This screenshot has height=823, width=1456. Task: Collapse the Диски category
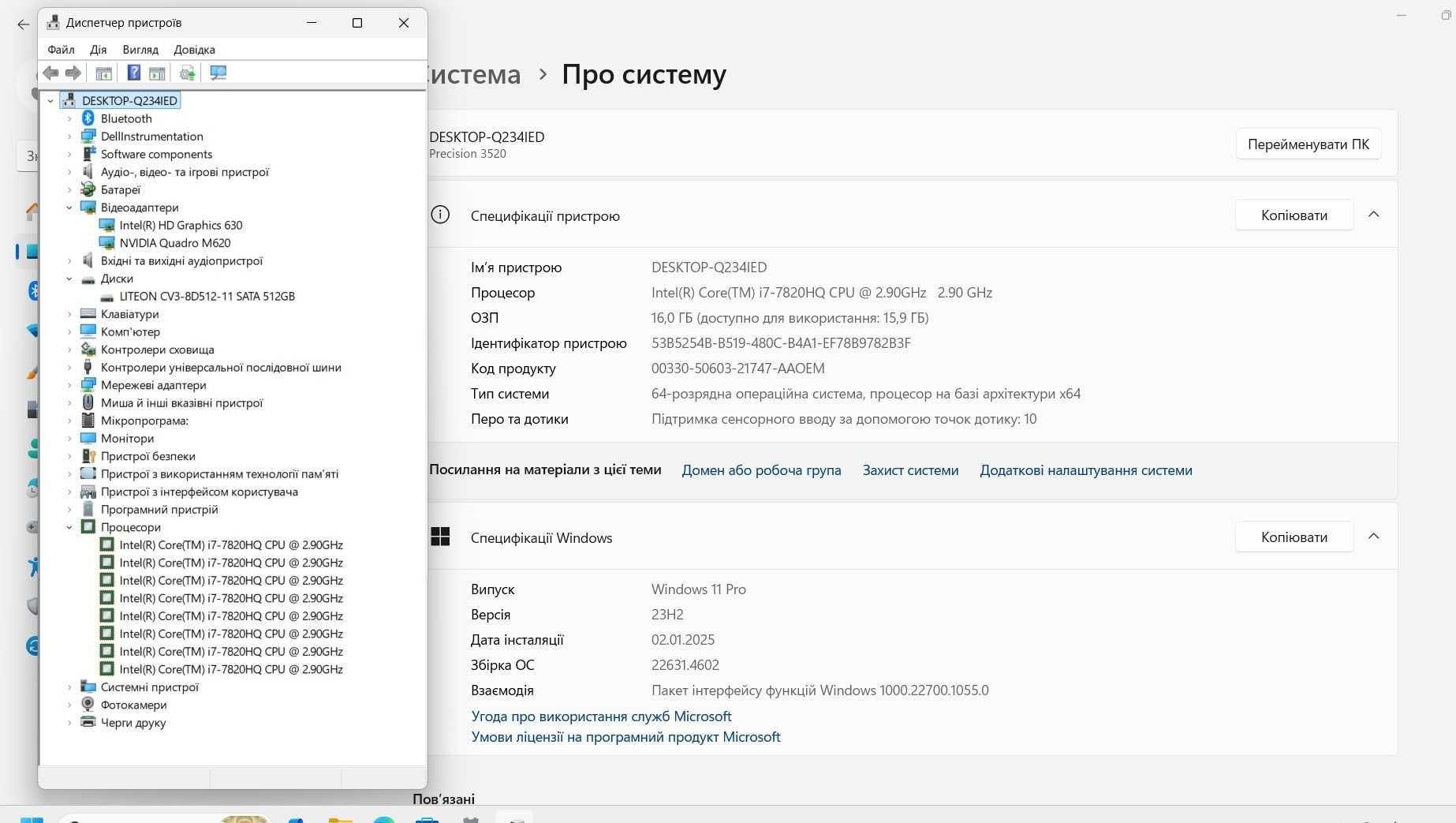pos(69,279)
